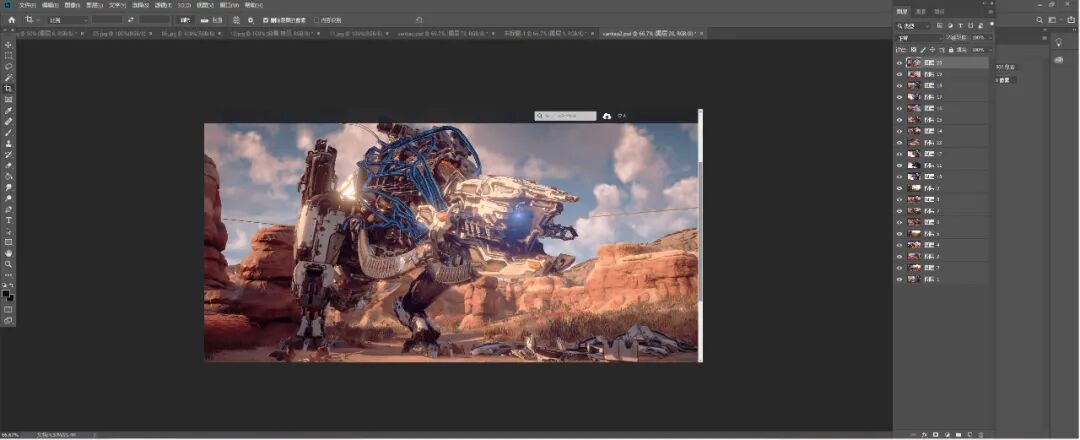The width and height of the screenshot is (1080, 440).
Task: Switch to the 路径 (Paths) tab
Action: point(939,12)
